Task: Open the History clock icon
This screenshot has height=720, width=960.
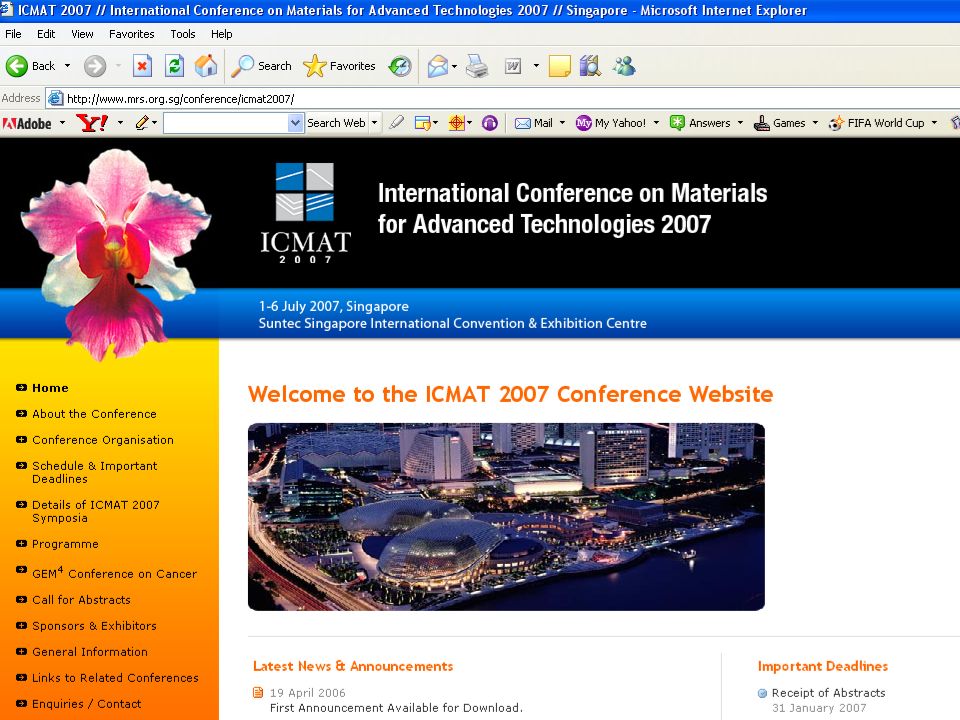Action: coord(400,66)
